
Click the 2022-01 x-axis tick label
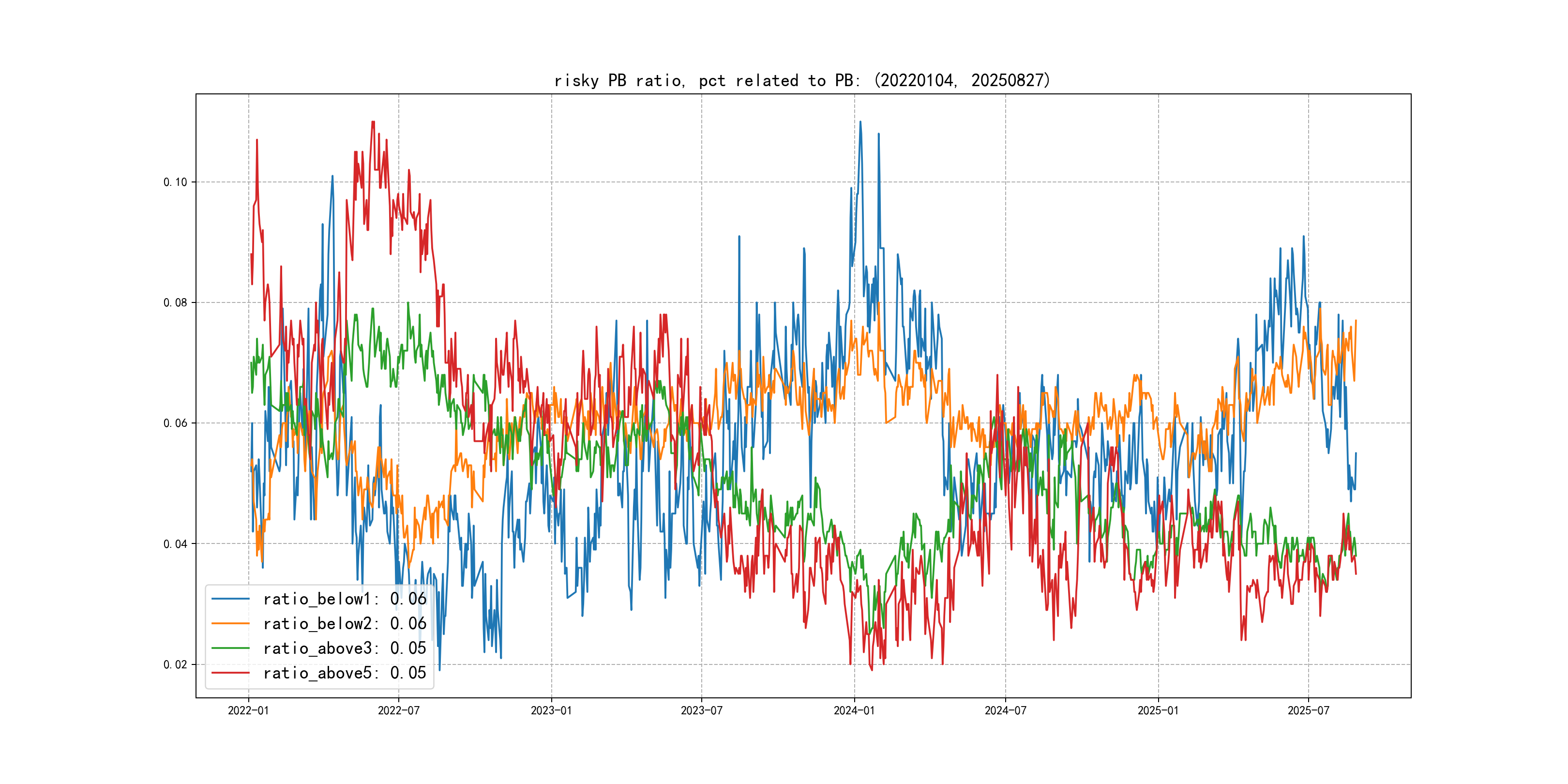tap(248, 710)
